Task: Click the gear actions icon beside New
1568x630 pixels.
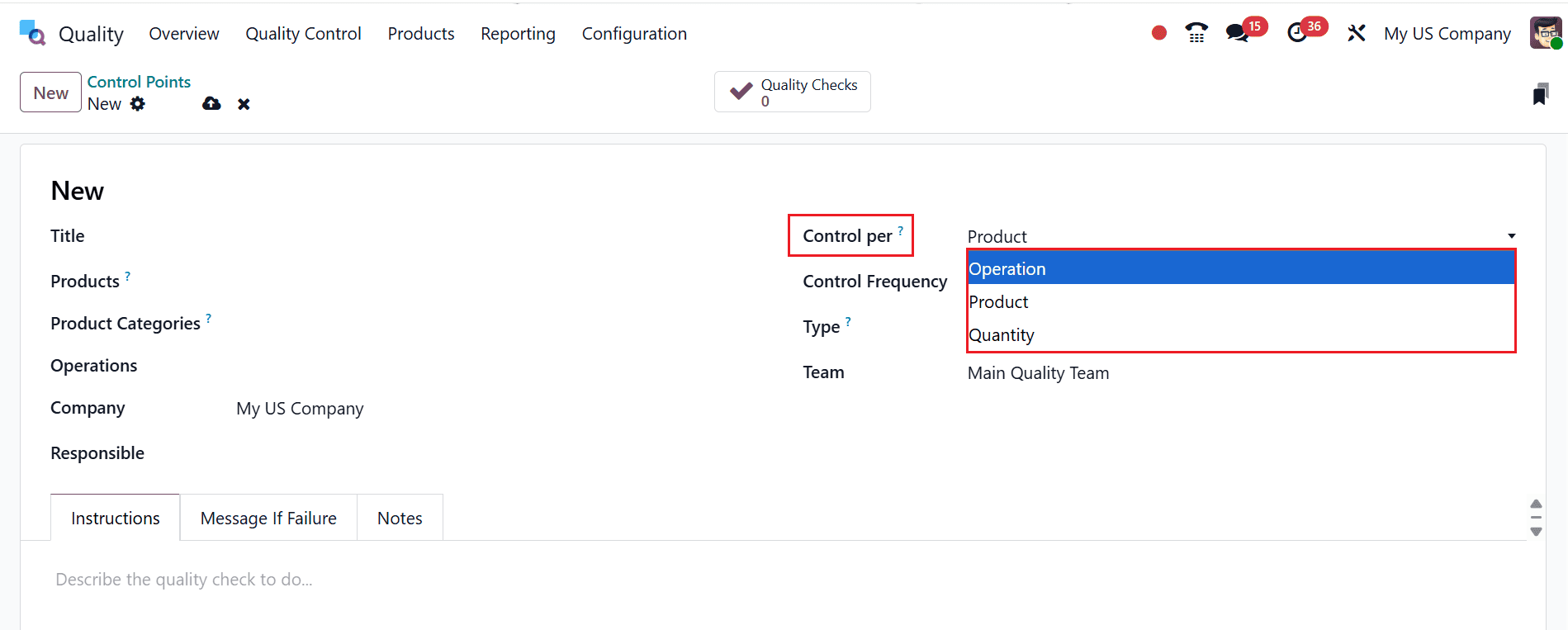Action: [138, 104]
